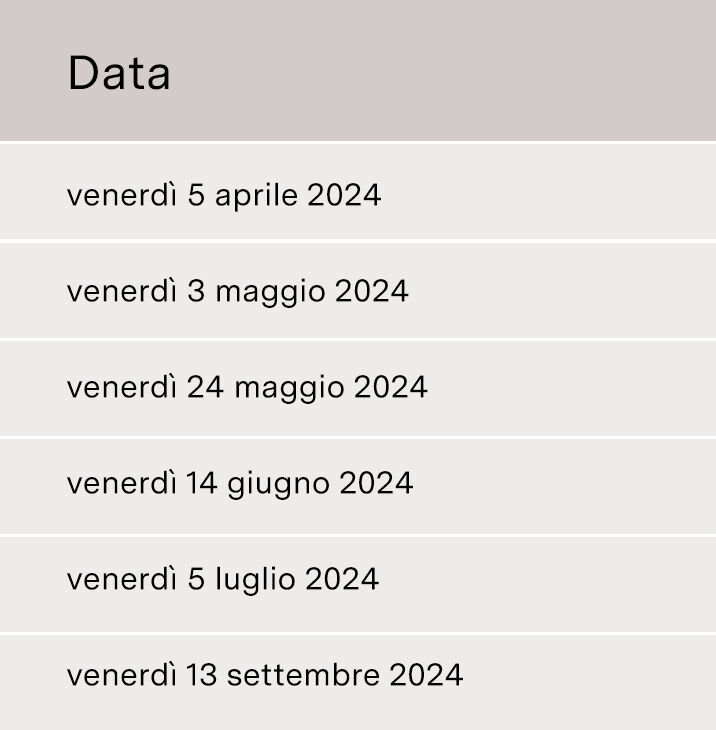Click the word settembre in the last row
Viewport: 716px width, 730px height.
303,675
